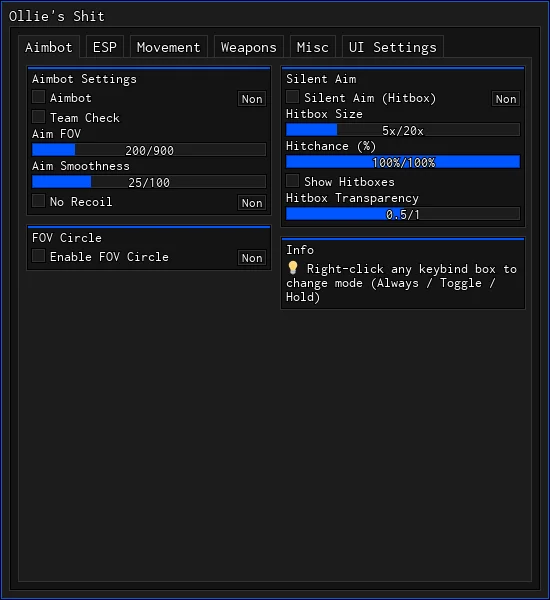Toggle the Show Hitboxes checkbox
The height and width of the screenshot is (600, 550).
pyautogui.click(x=292, y=181)
